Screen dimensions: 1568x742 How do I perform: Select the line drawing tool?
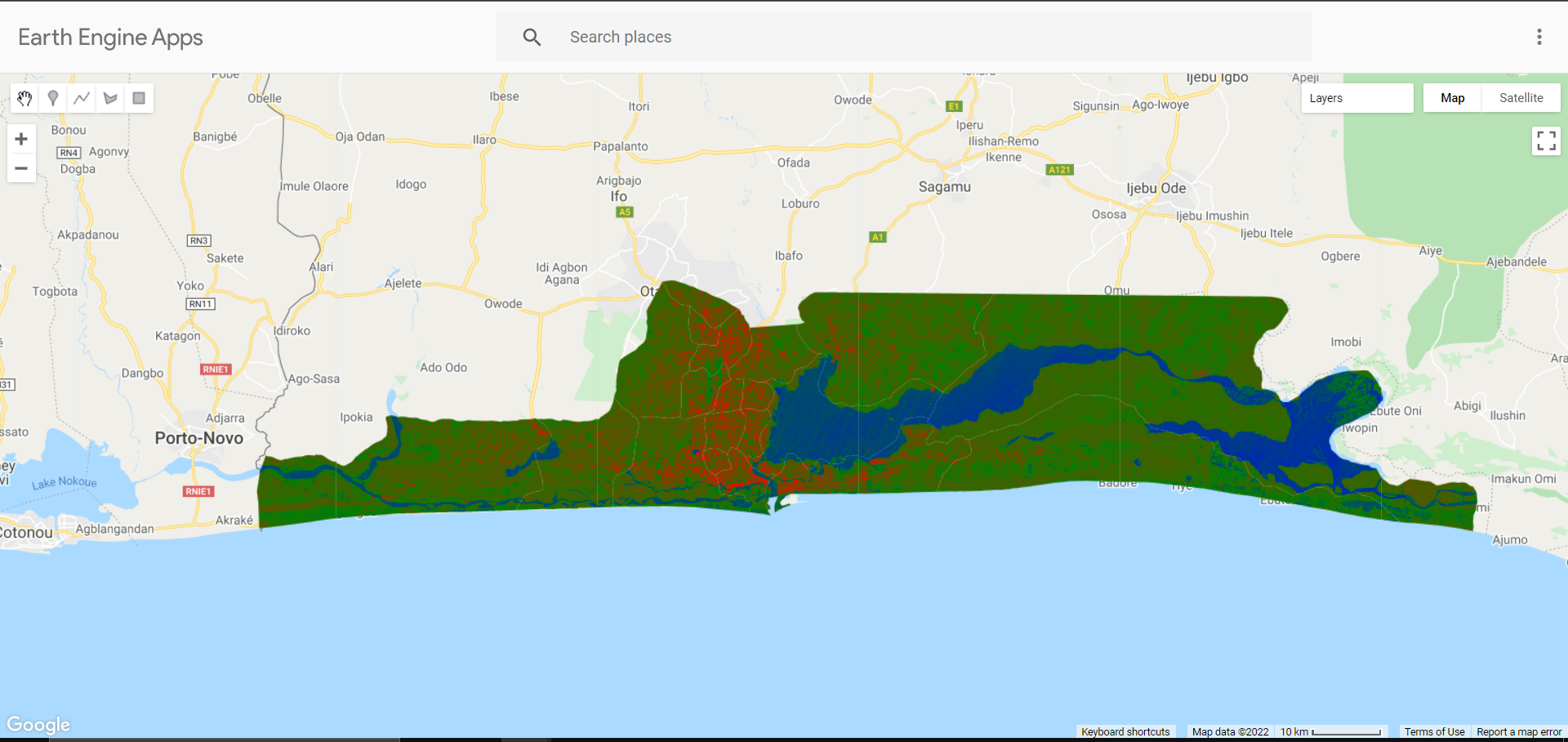pos(82,98)
